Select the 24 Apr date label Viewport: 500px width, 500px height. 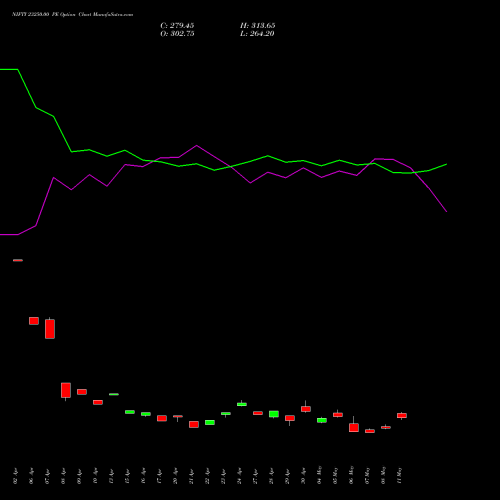pos(239,476)
